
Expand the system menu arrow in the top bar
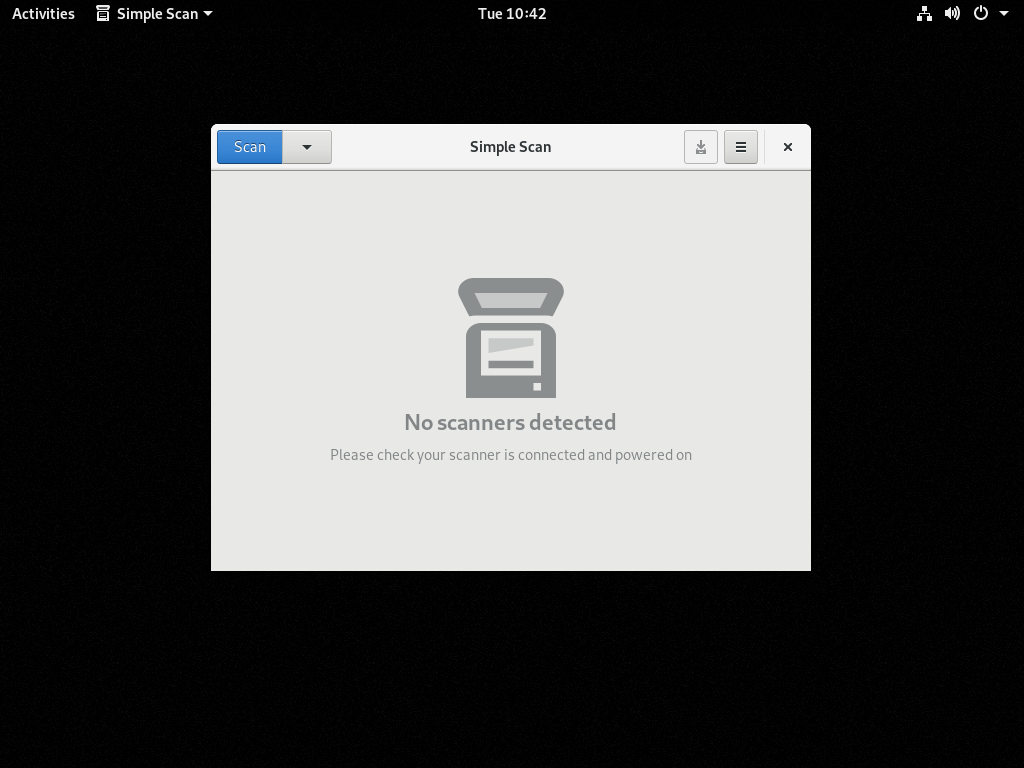coord(1004,13)
